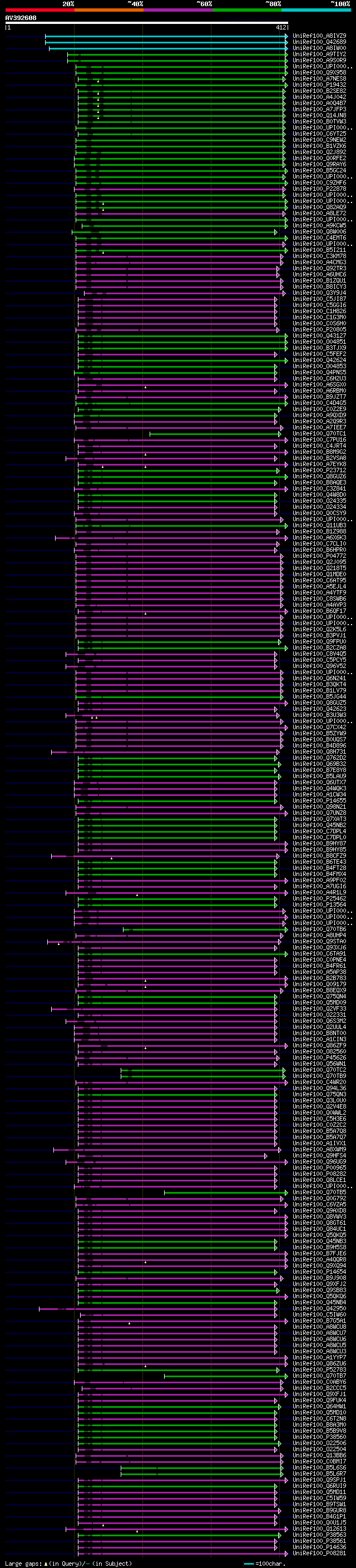Click the UniRef100_B5LAU9 label
Image resolution: width=356 pixels, height=1568 pixels.
319,776
